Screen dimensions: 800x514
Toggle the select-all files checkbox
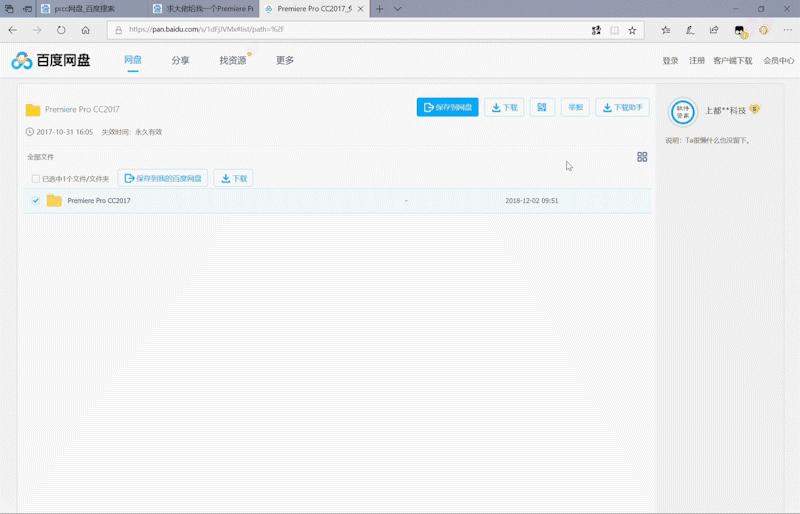pos(36,179)
